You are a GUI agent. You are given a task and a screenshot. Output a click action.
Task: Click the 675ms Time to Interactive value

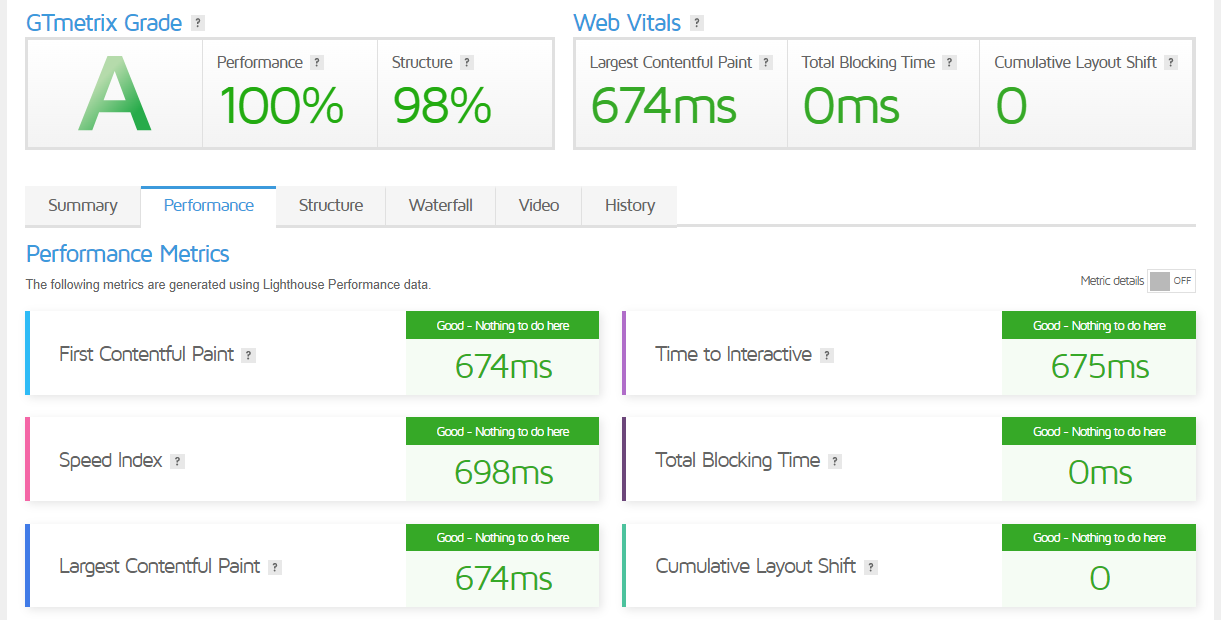[x=1100, y=367]
